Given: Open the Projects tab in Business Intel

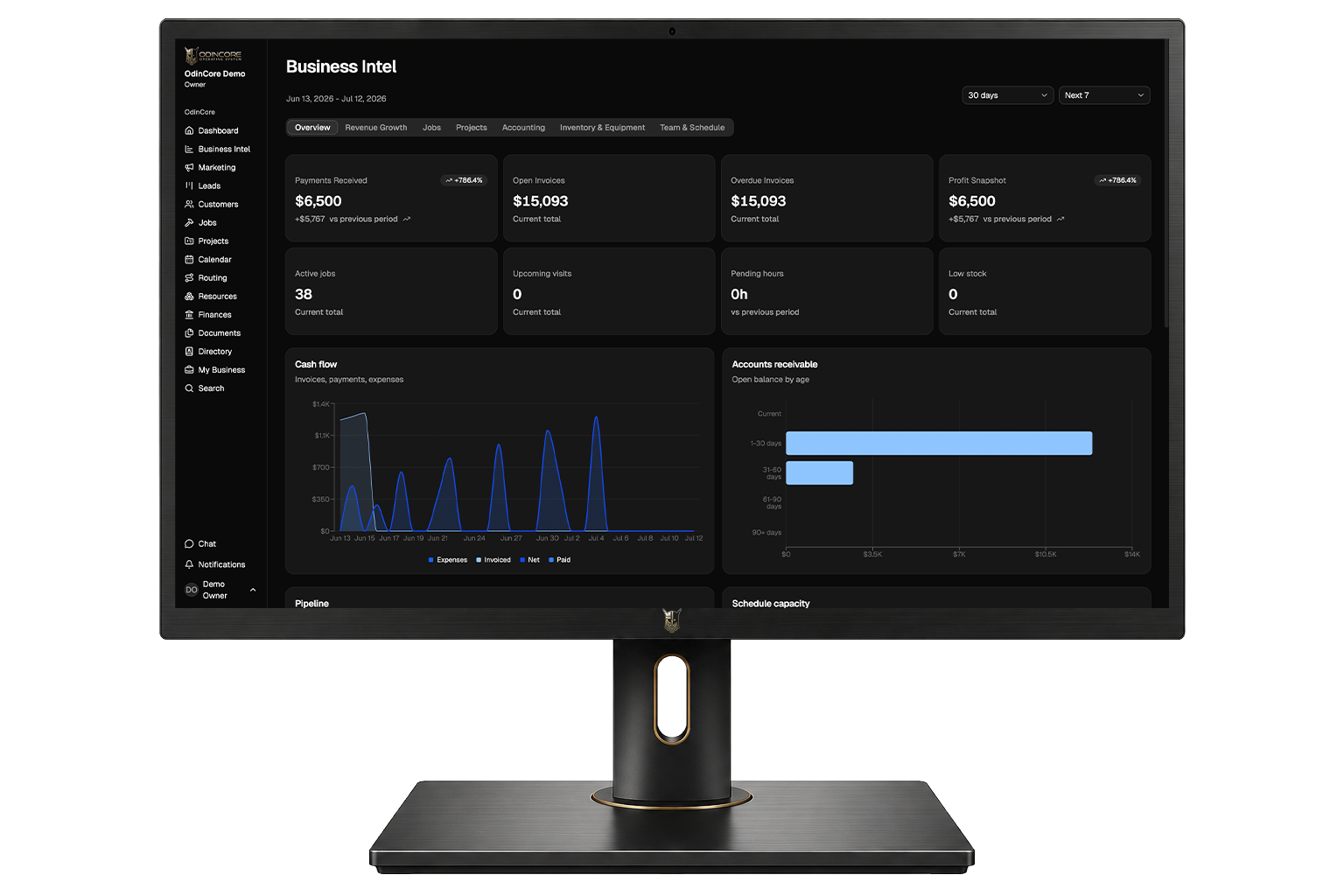Looking at the screenshot, I should [x=471, y=128].
